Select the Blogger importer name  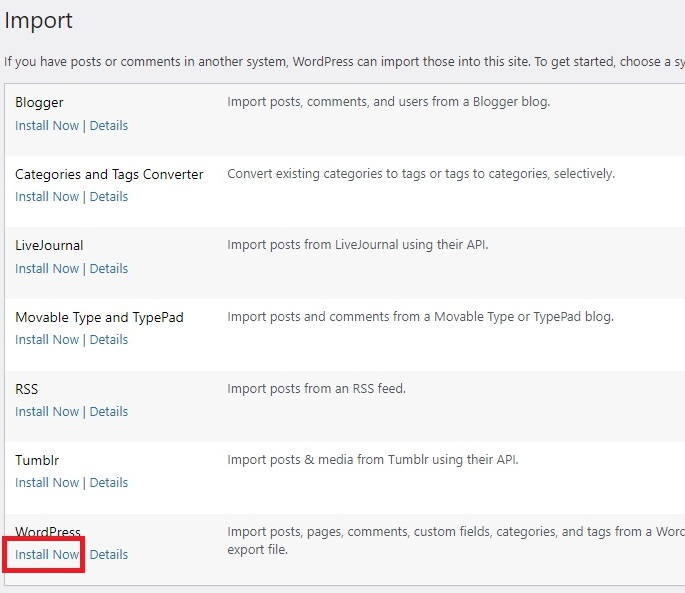pyautogui.click(x=39, y=103)
